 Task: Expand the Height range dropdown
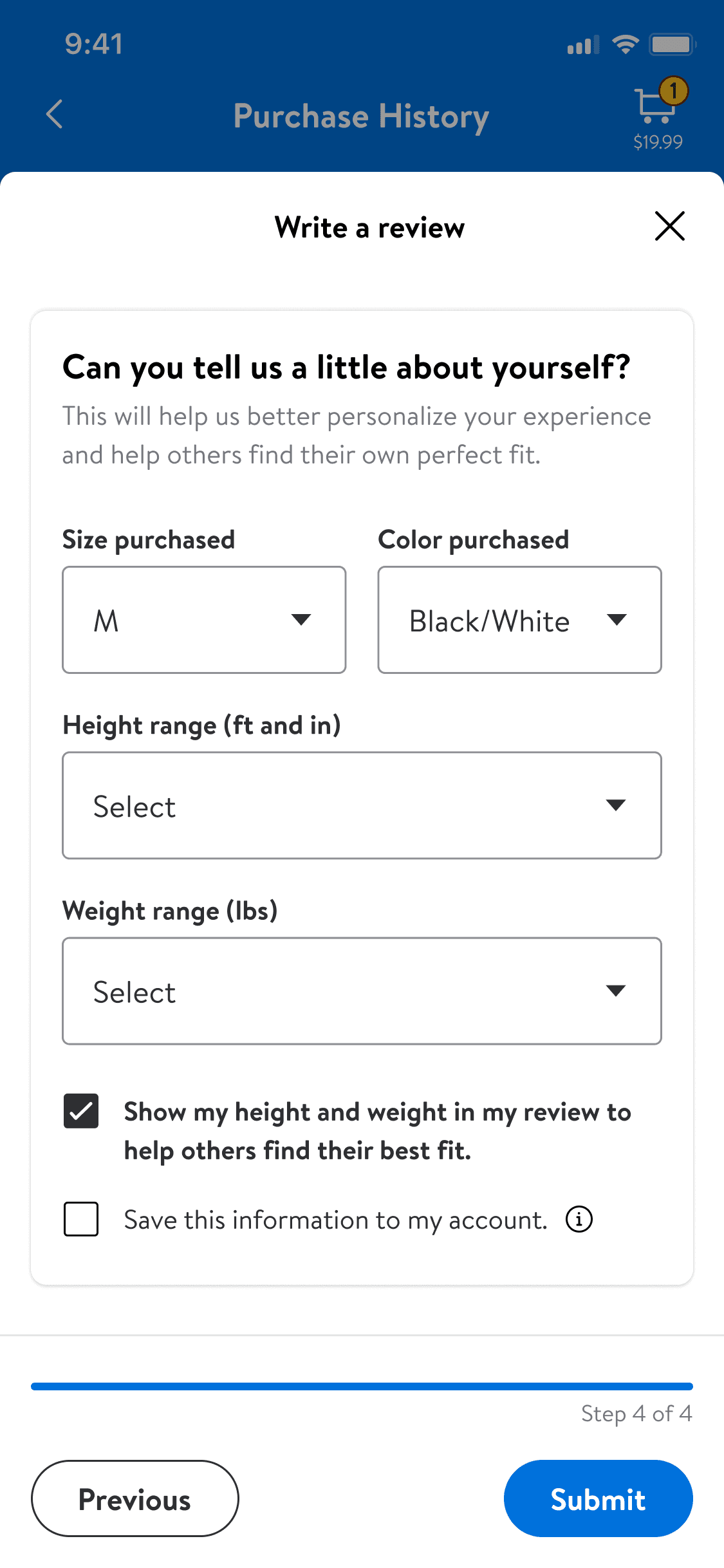pos(362,805)
